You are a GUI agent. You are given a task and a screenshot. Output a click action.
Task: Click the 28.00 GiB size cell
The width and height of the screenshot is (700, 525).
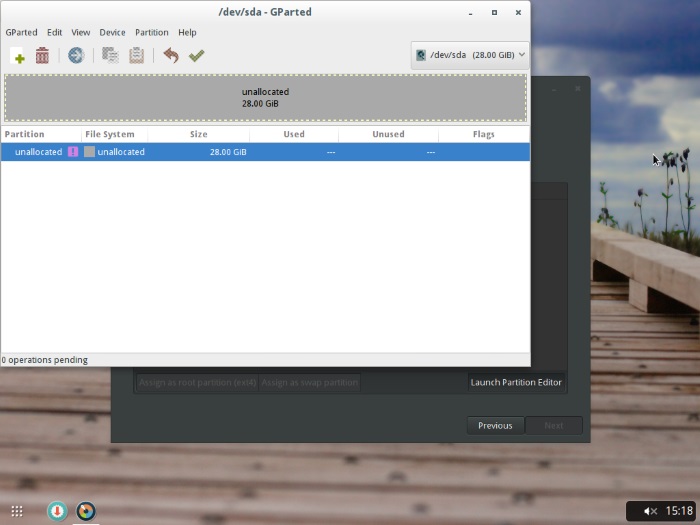pyautogui.click(x=228, y=152)
